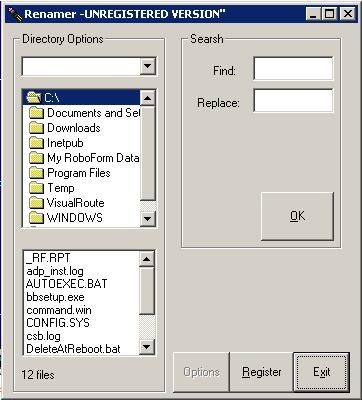Open the Register dialog button
The height and width of the screenshot is (400, 362).
(x=262, y=372)
